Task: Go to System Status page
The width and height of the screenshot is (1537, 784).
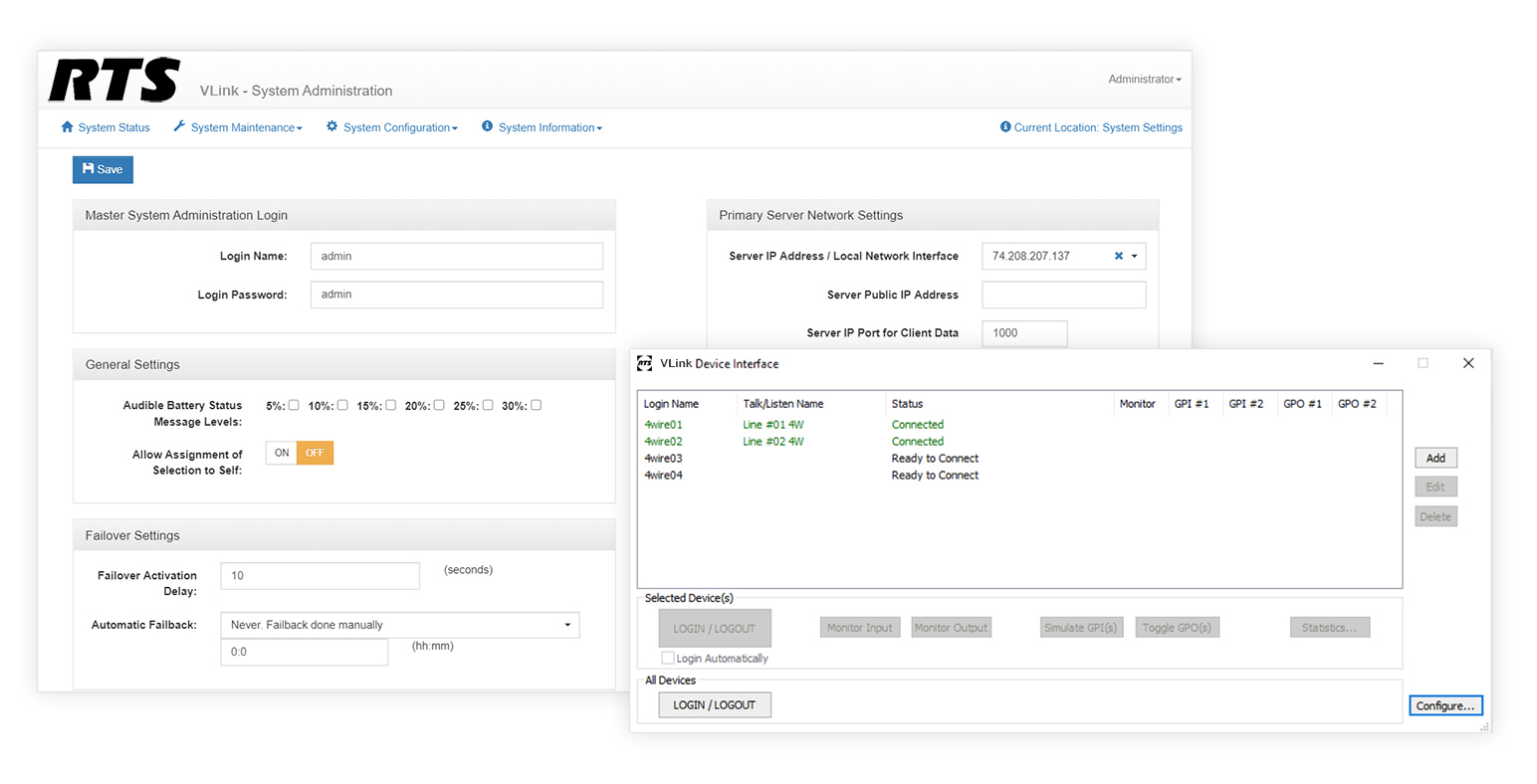Action: click(106, 127)
